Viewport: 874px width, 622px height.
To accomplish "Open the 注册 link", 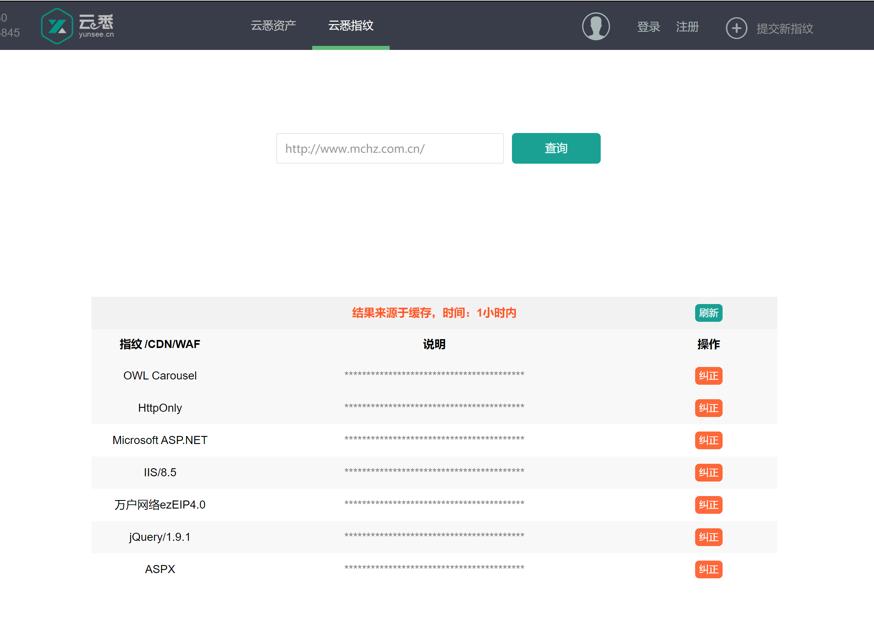I will [688, 27].
